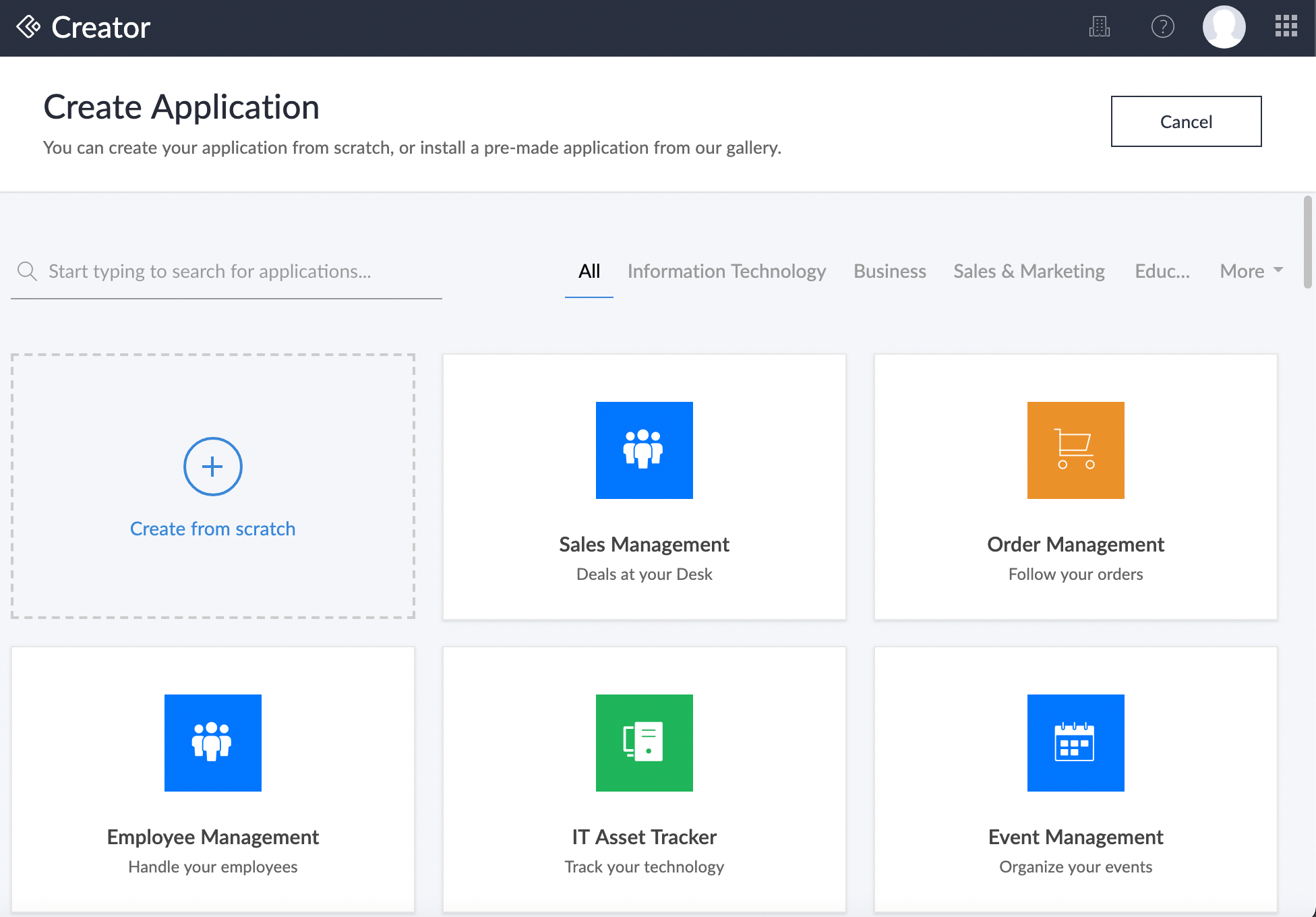Switch to the Sales & Marketing tab
1316x917 pixels.
(1028, 271)
